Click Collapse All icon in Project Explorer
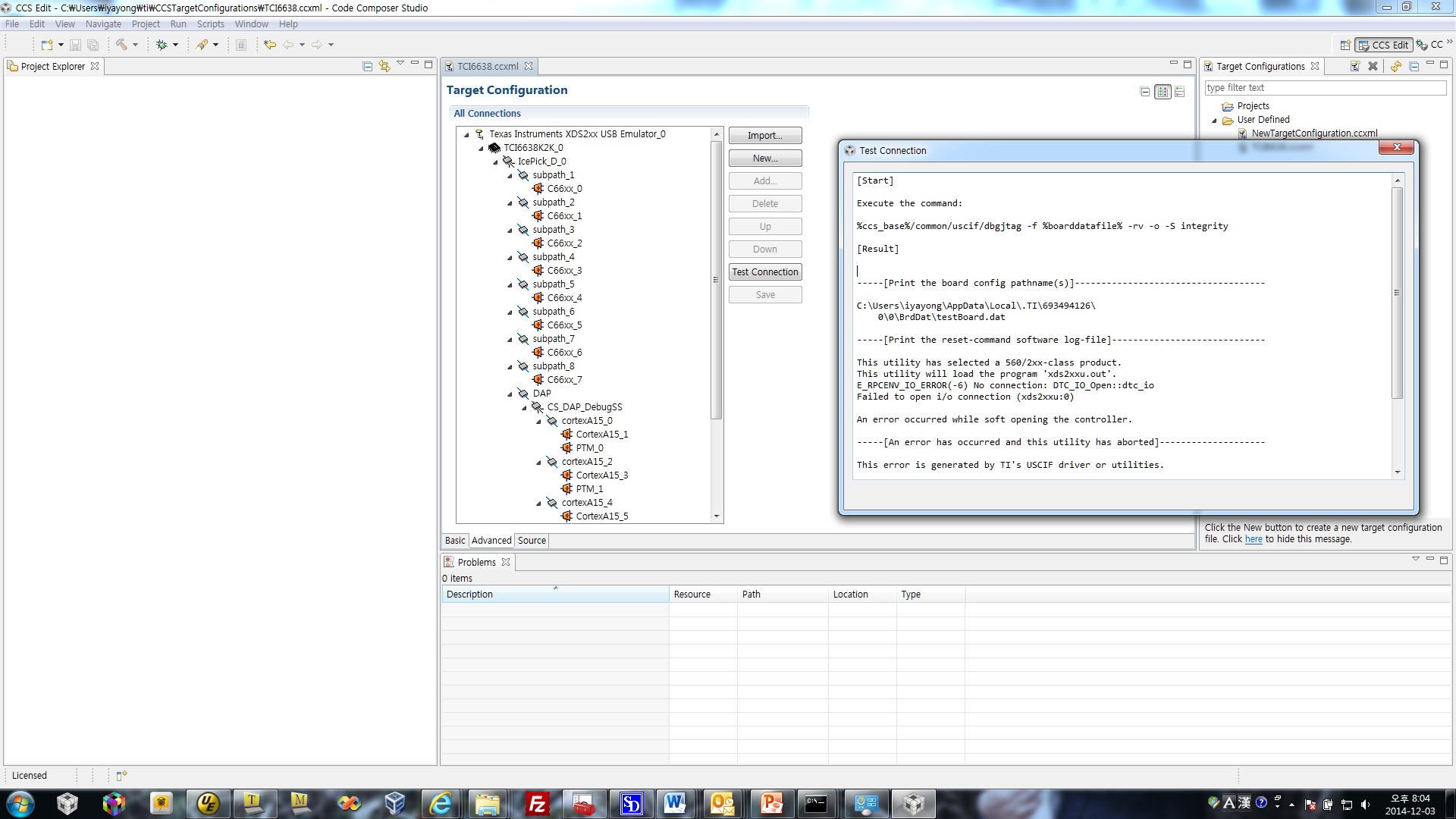The width and height of the screenshot is (1456, 819). (367, 66)
